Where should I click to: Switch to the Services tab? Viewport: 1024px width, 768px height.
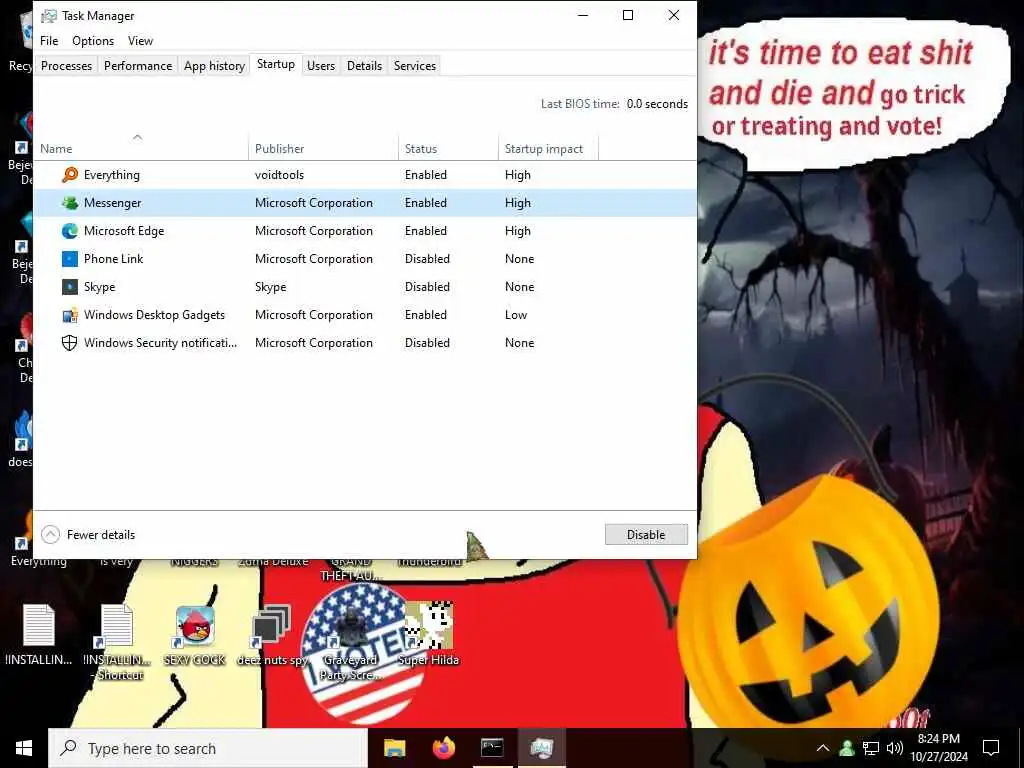point(415,65)
